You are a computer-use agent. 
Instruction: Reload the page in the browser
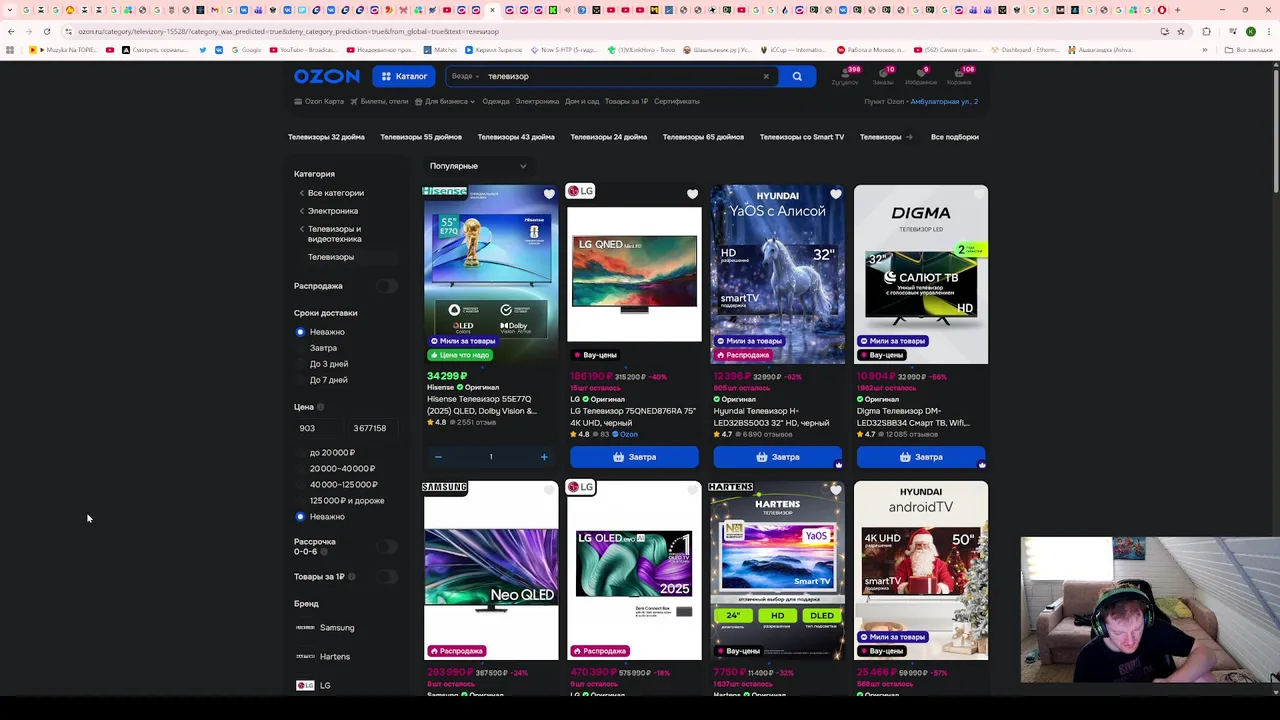coord(47,31)
